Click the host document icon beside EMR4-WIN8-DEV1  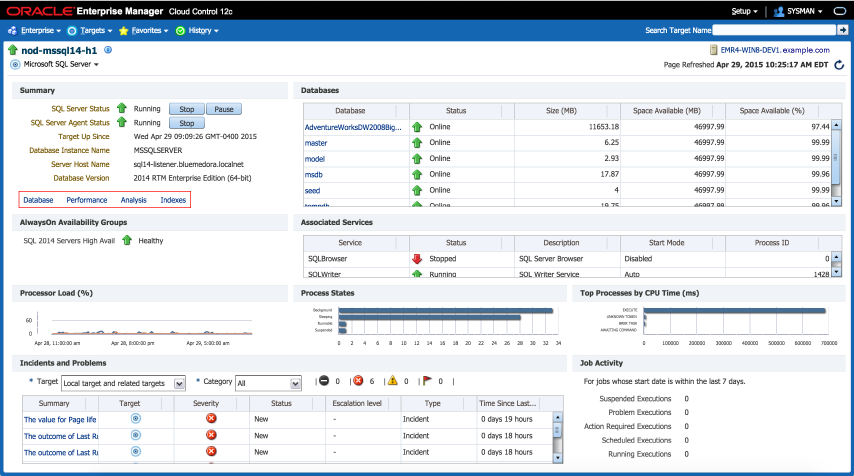click(713, 50)
